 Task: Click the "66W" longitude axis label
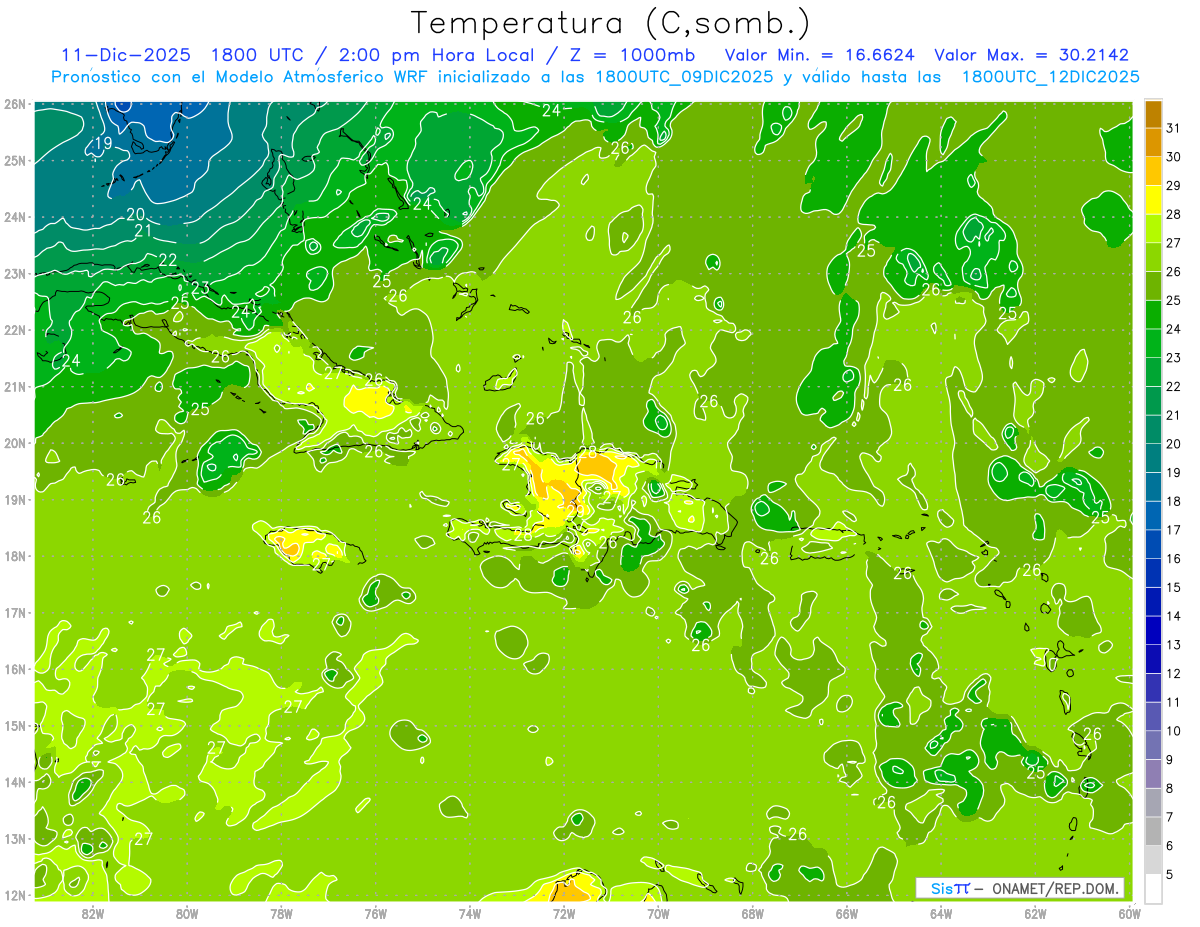pos(847,914)
